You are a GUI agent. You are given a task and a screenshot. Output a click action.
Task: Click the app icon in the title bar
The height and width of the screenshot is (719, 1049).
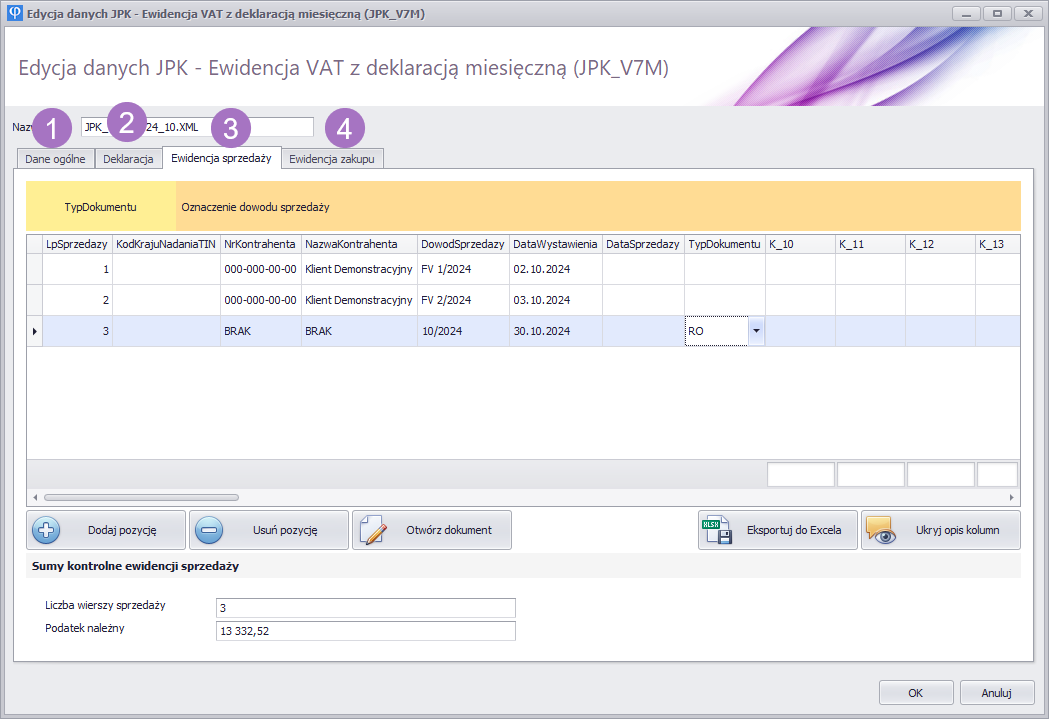click(13, 13)
